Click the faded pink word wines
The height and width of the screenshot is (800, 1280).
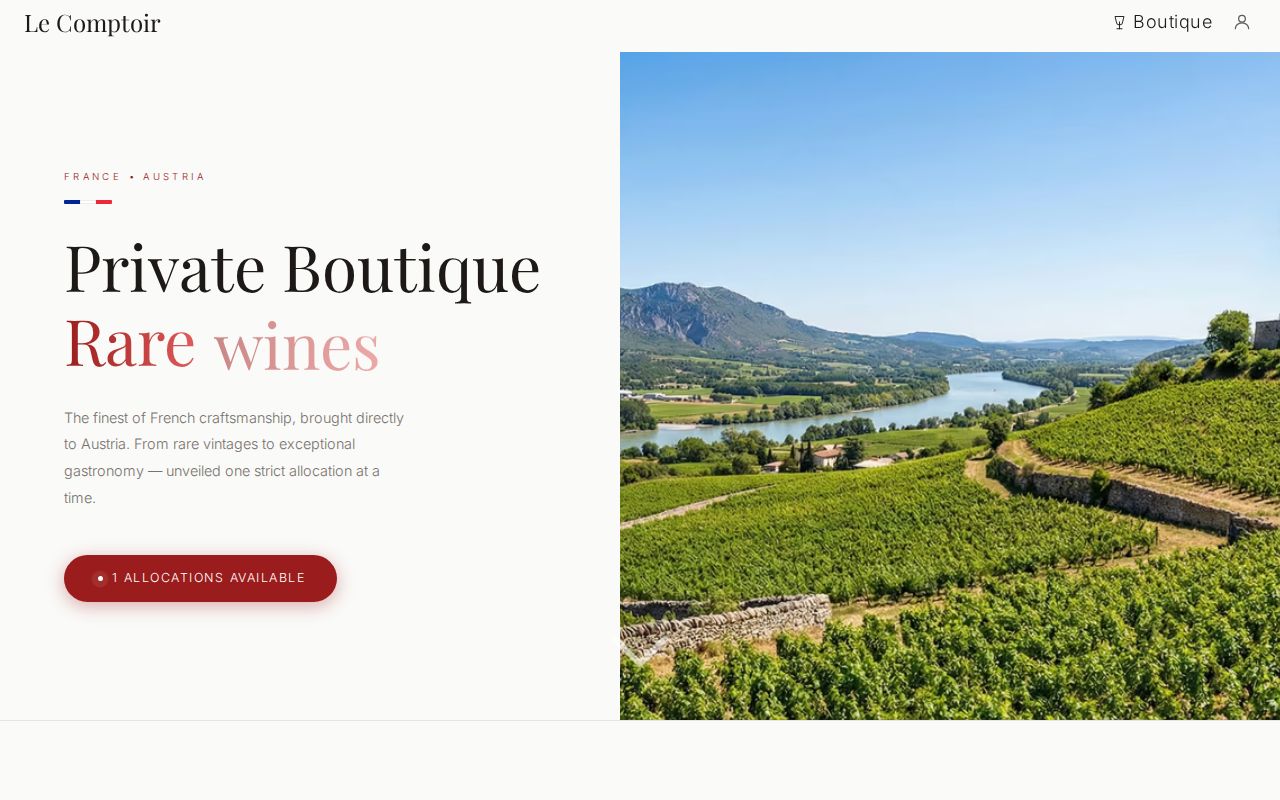[x=297, y=346]
